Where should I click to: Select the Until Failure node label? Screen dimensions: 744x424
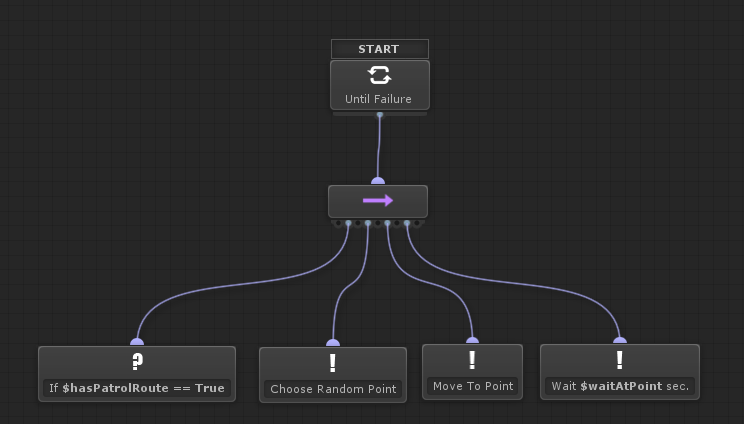pyautogui.click(x=378, y=99)
